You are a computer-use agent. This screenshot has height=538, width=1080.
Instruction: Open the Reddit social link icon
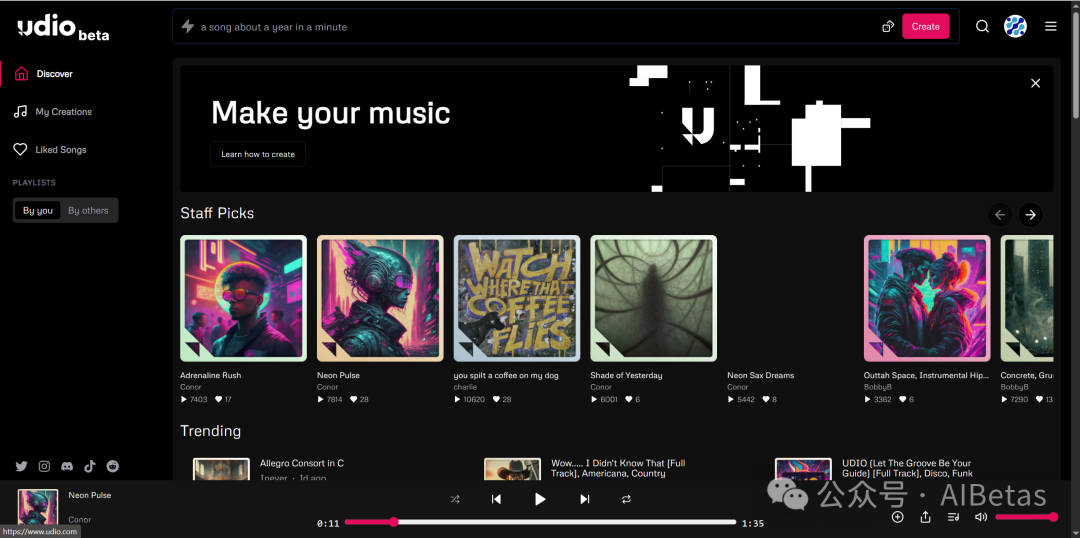[113, 466]
